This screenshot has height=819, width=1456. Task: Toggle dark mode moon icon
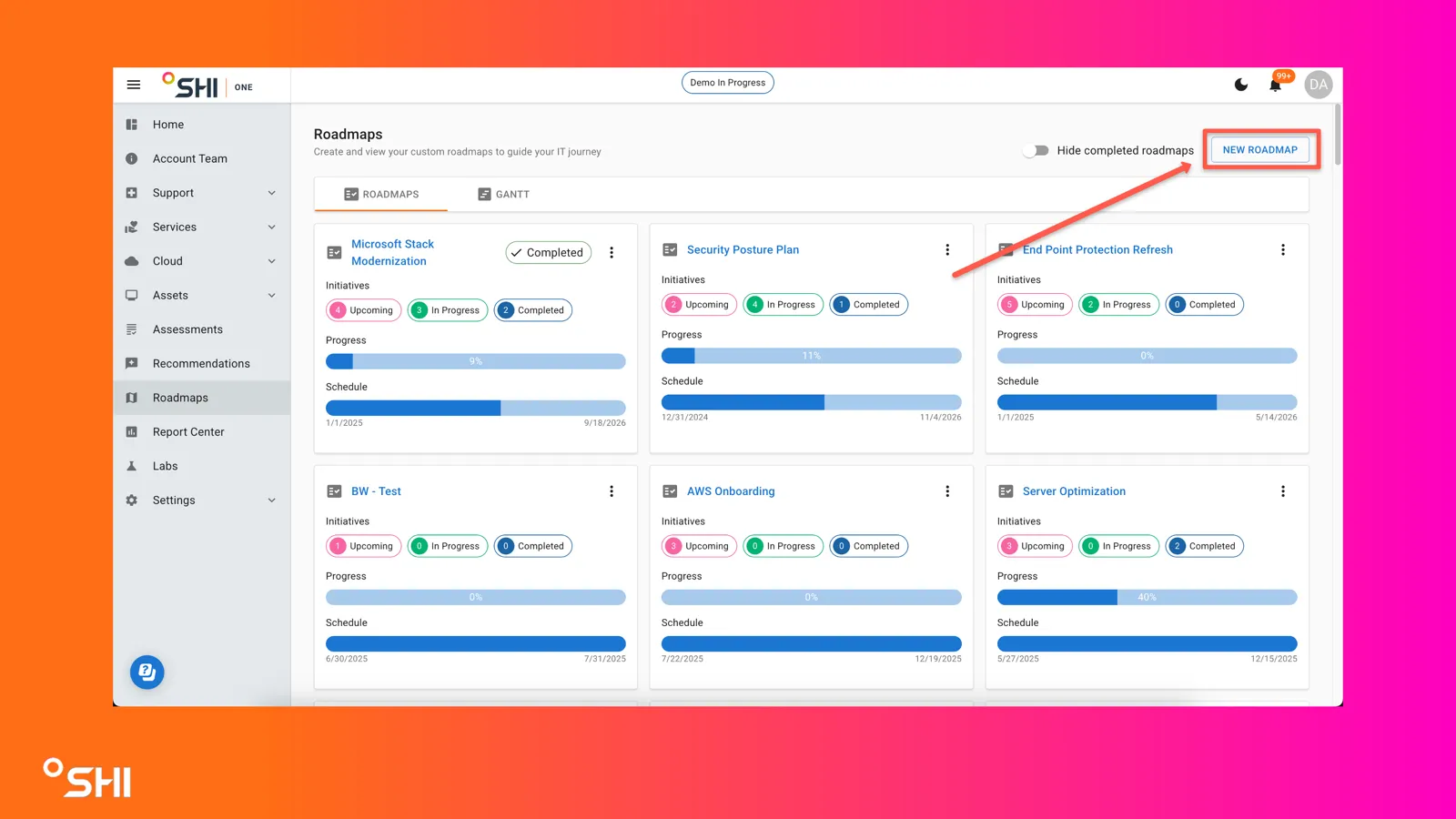pos(1241,85)
